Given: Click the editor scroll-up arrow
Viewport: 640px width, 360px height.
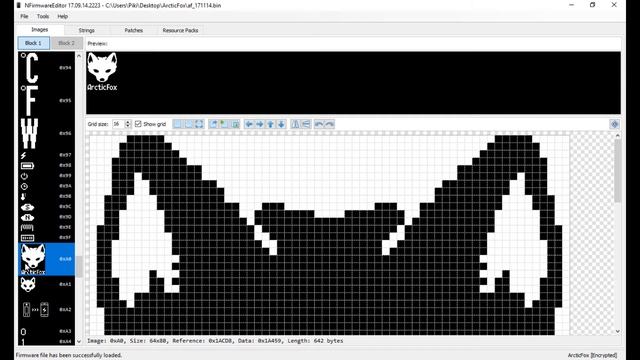Looking at the screenshot, I should click(x=618, y=136).
